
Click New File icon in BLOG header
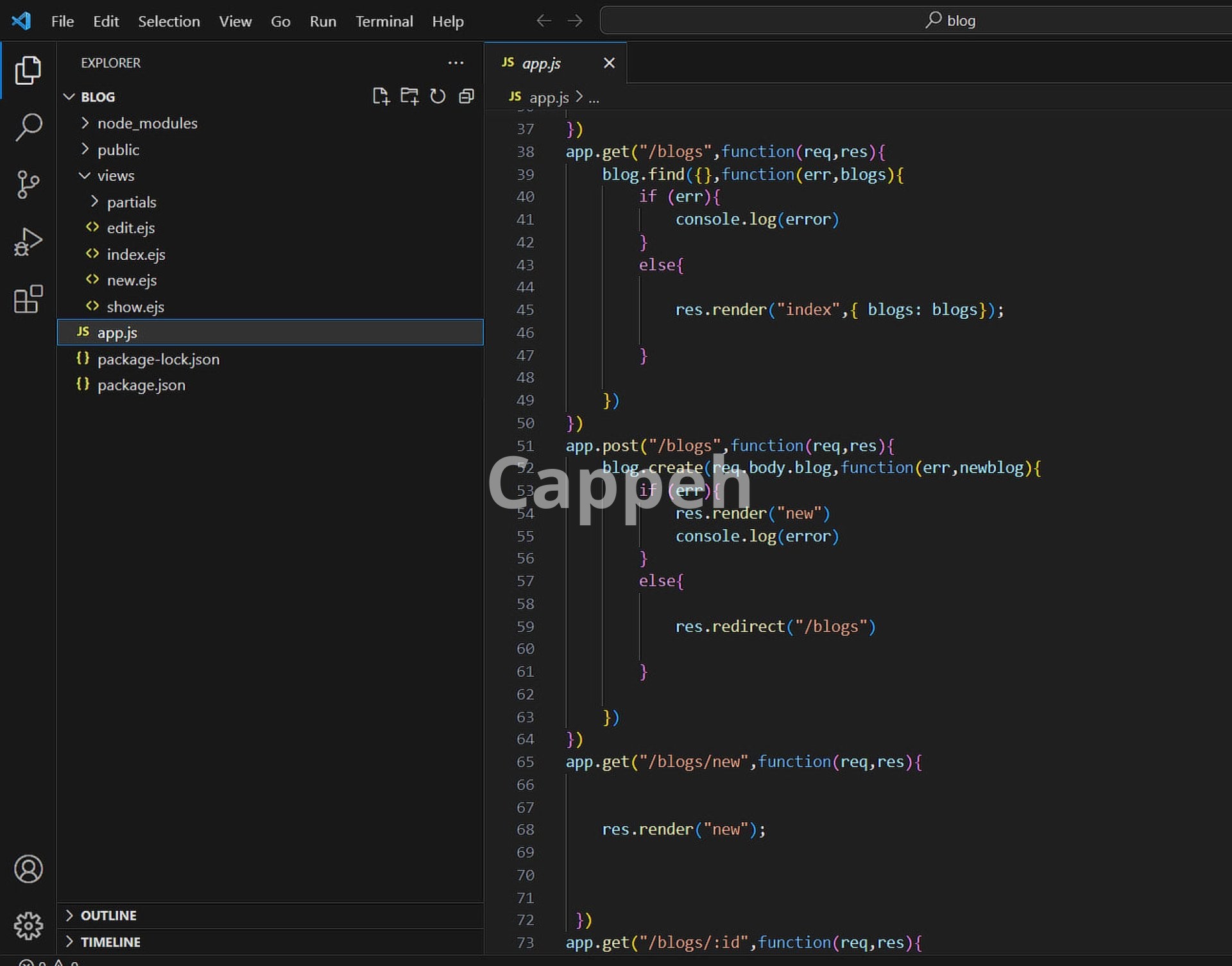(x=381, y=96)
